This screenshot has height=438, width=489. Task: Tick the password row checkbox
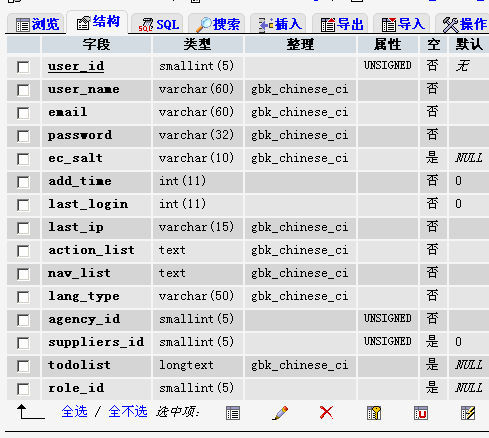click(23, 136)
